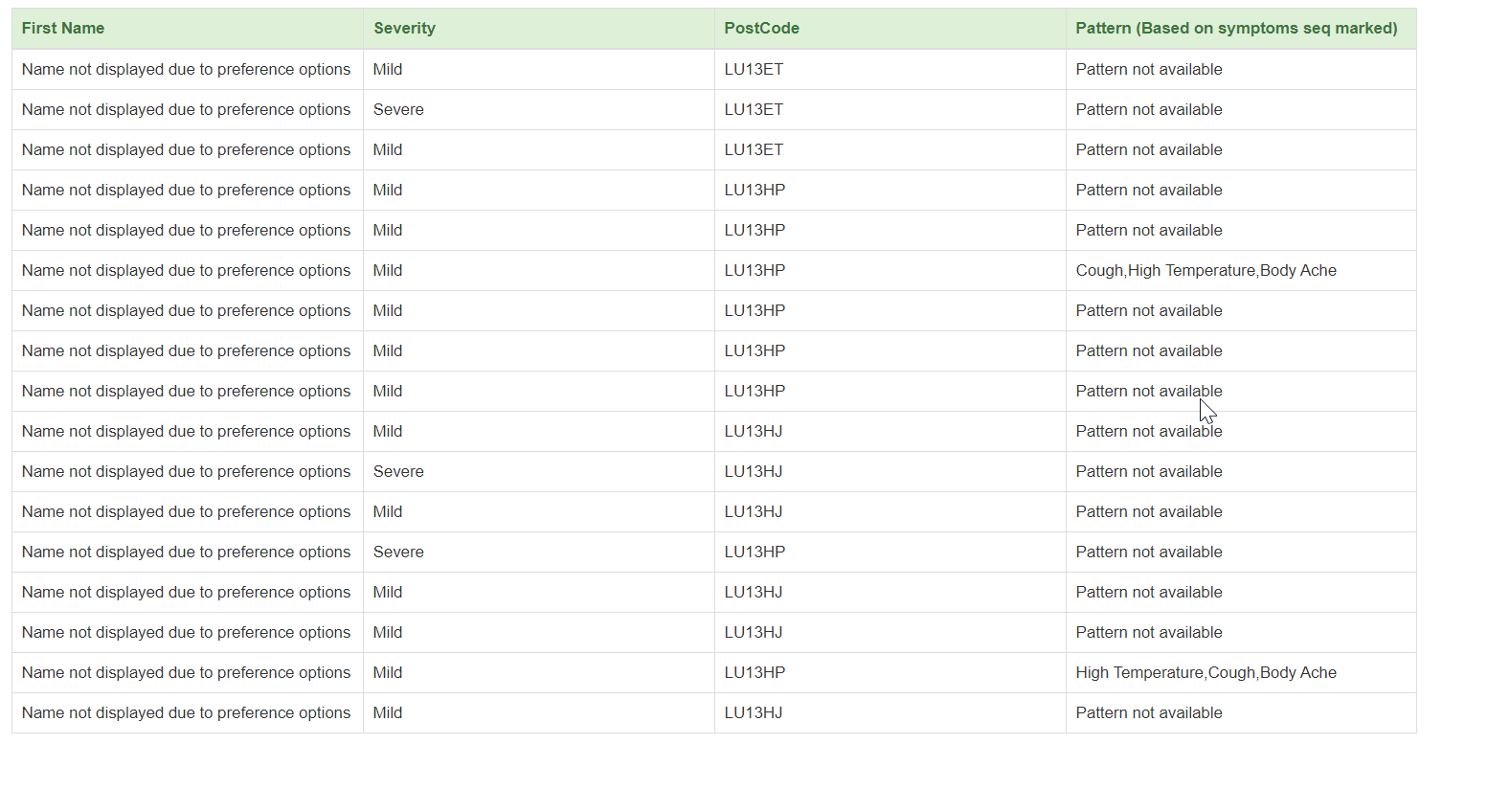Click the Severe cell beside first LU13HJ Severe row
Viewport: 1510px width, 812px height.
coord(539,472)
